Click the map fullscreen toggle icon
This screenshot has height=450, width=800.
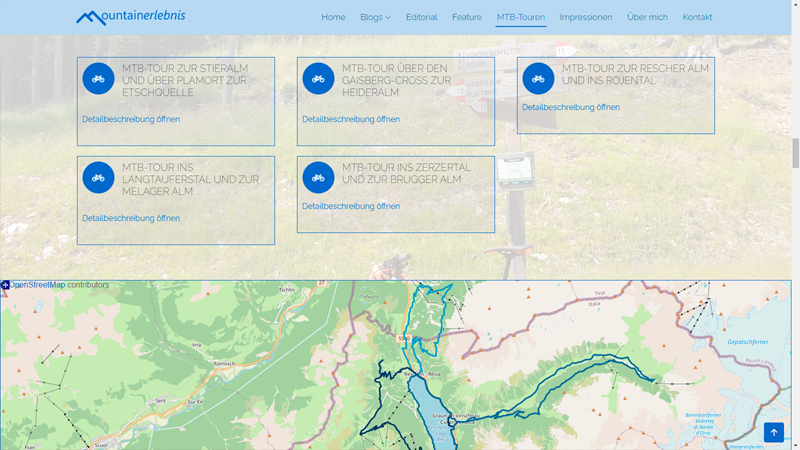click(x=5, y=285)
